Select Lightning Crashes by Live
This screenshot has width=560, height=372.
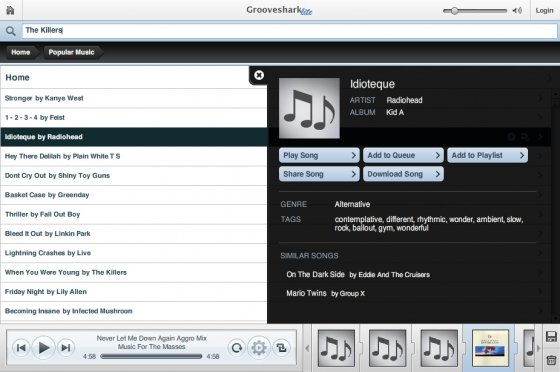tap(134, 253)
